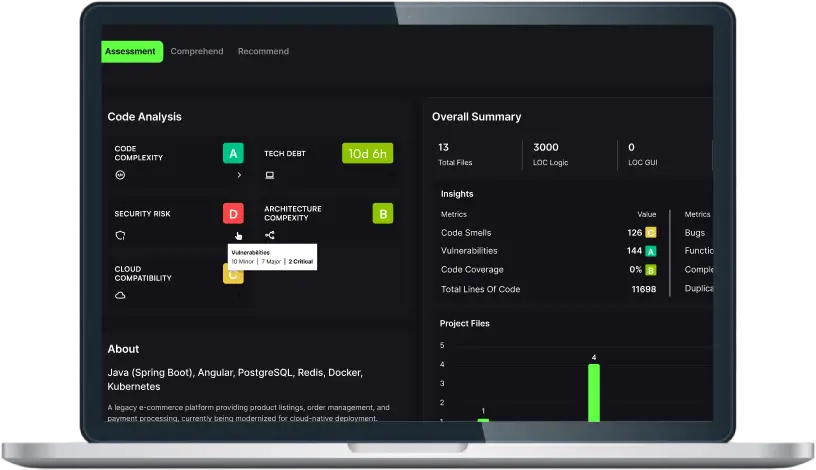816x470 pixels.
Task: Click '10 Minor' in the Vulnerabilities tooltip
Action: pos(243,262)
